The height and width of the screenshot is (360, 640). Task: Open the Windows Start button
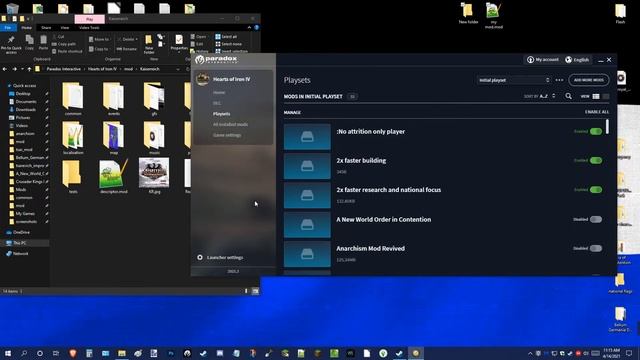8,353
